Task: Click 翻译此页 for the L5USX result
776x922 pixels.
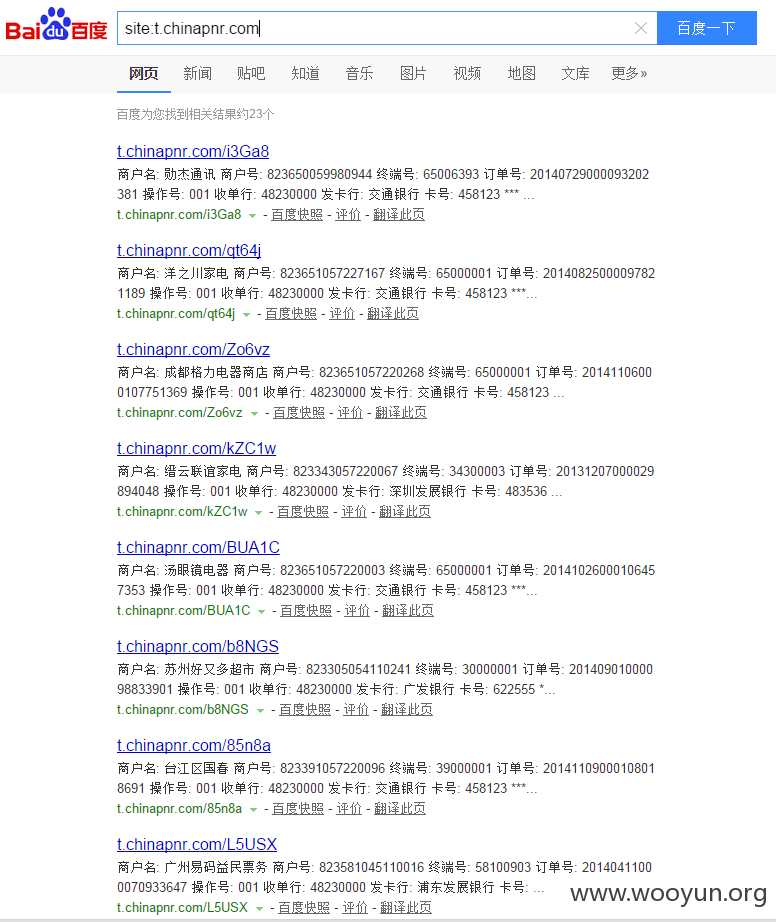Action: pos(406,908)
